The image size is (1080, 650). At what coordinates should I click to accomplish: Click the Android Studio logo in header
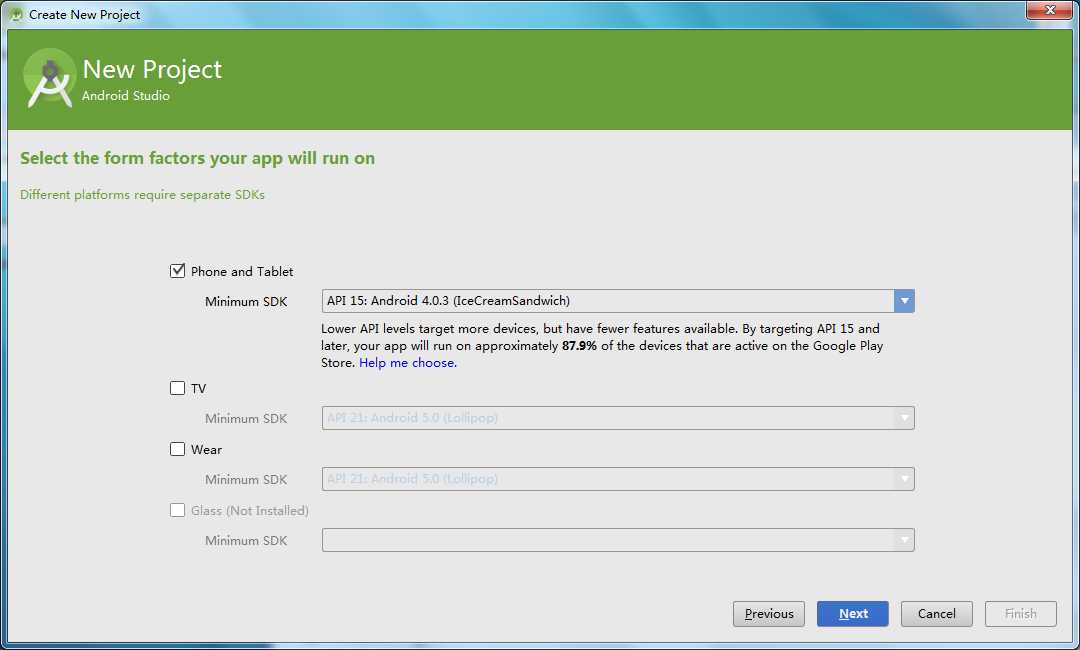49,78
